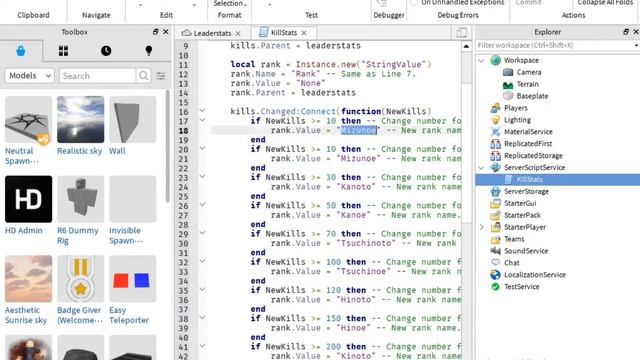
Task: Click in the Toolbox Search field
Action: [x=98, y=76]
